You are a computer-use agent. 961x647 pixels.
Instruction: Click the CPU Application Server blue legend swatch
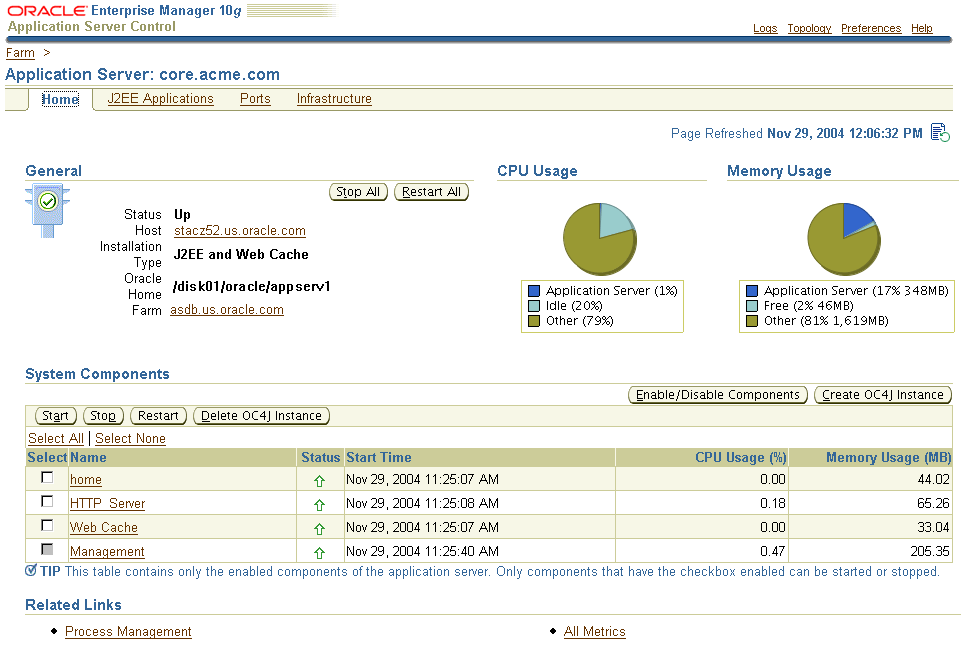pyautogui.click(x=534, y=291)
